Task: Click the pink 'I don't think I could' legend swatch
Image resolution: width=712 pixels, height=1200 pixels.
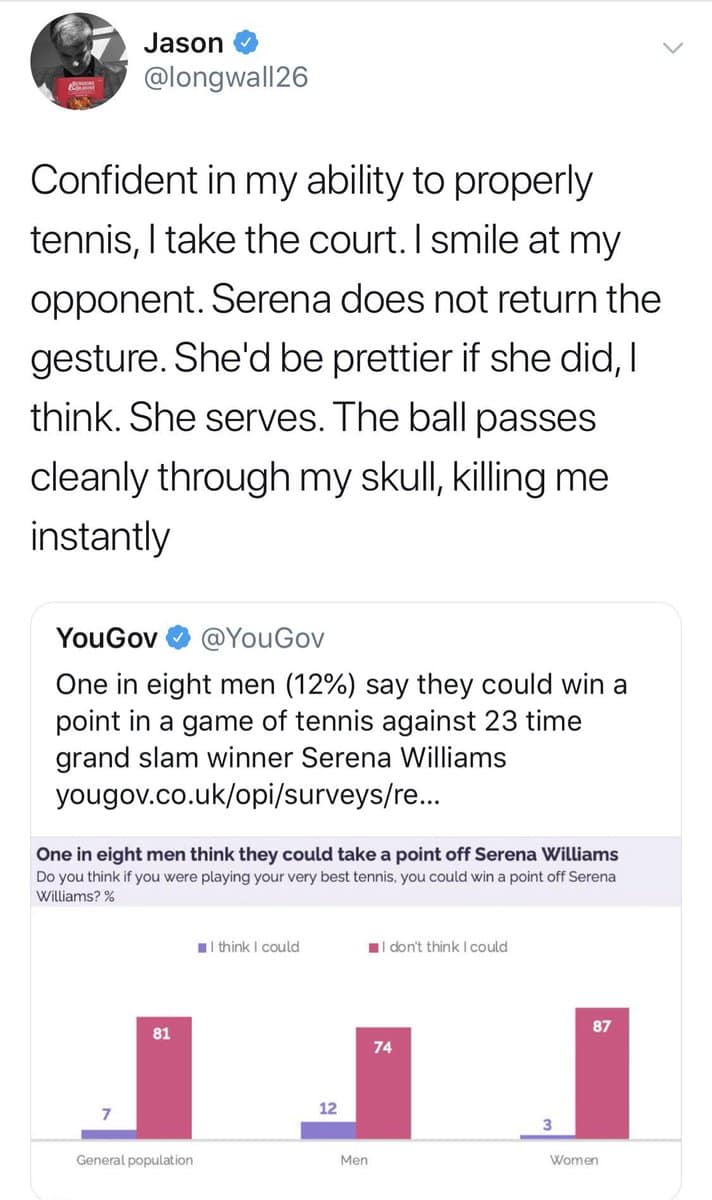Action: point(372,947)
